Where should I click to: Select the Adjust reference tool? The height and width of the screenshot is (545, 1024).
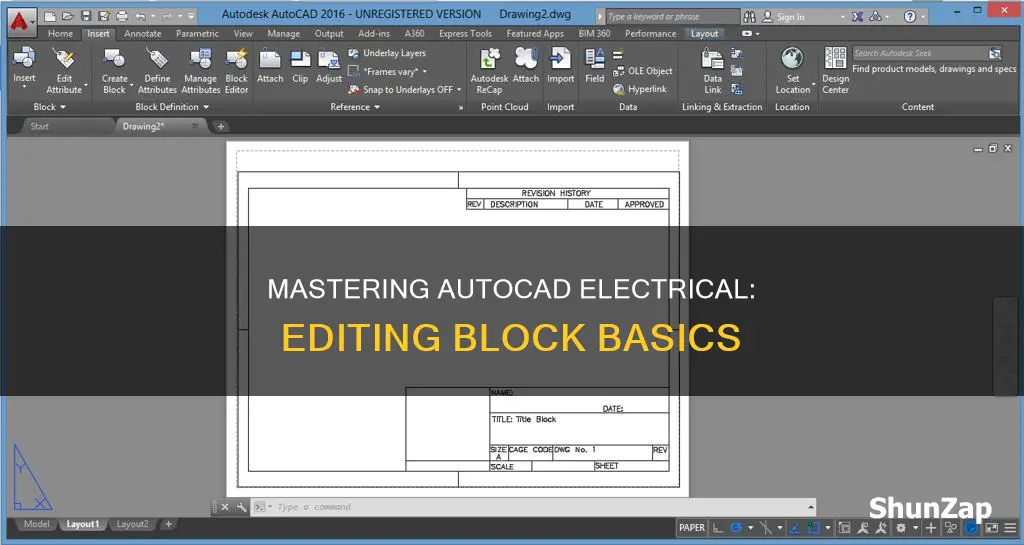coord(329,65)
